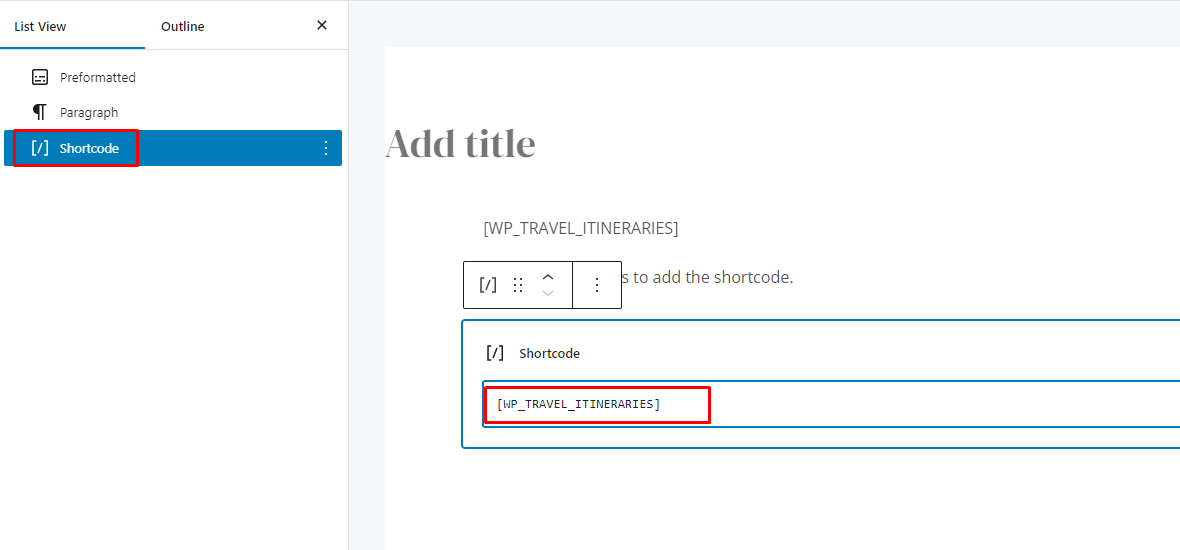Select the Shortcode item in list view
The height and width of the screenshot is (550, 1180).
[x=172, y=148]
